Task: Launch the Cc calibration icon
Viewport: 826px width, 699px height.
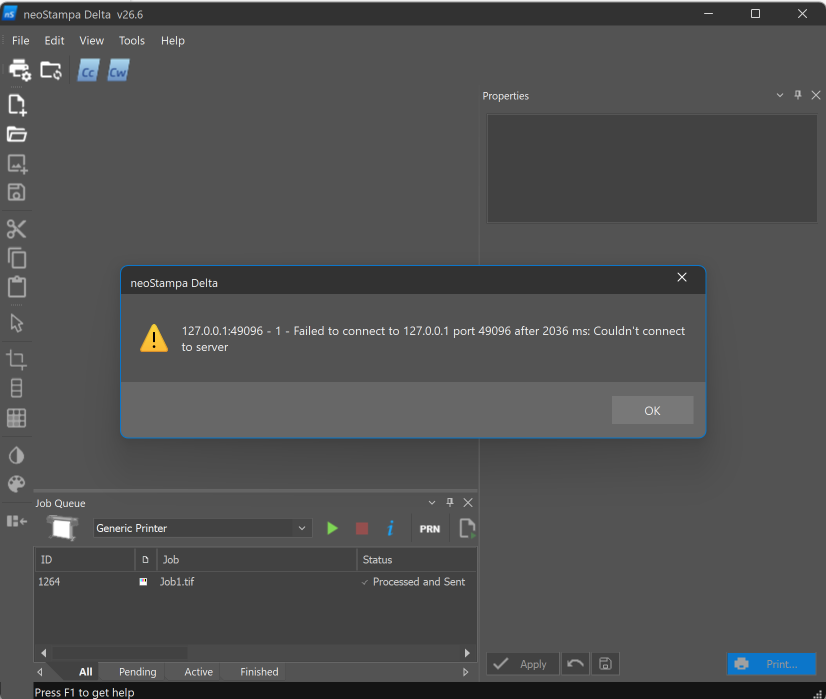Action: click(88, 71)
